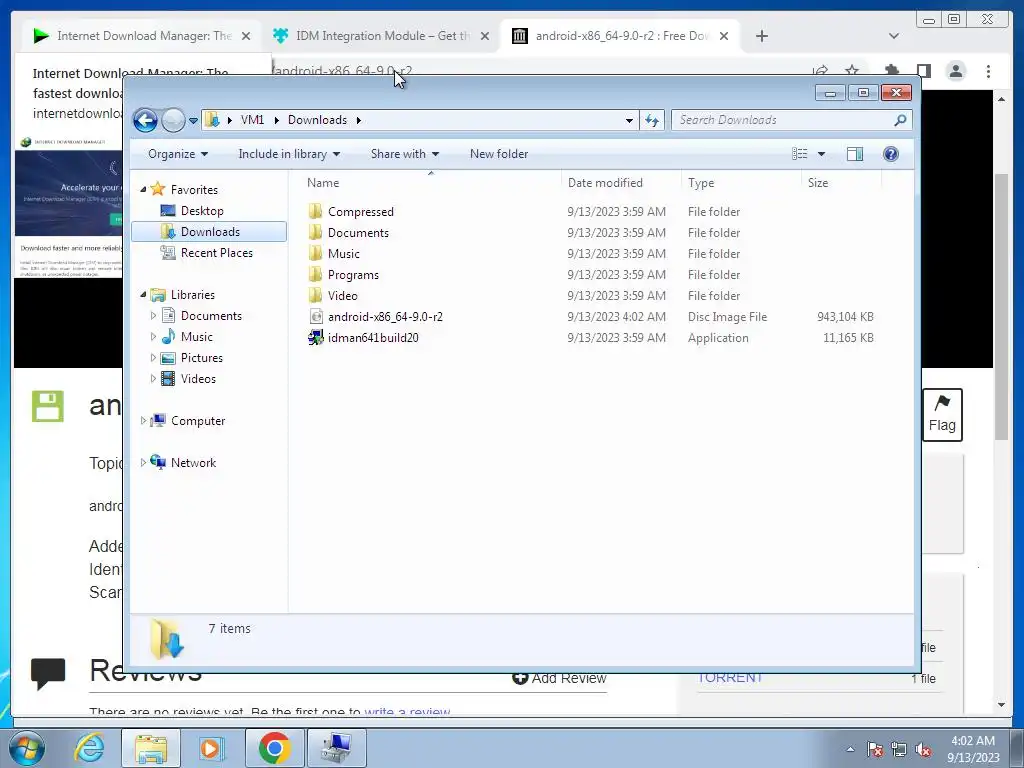Open Chrome three-dot menu
This screenshot has height=768, width=1024.
[988, 71]
